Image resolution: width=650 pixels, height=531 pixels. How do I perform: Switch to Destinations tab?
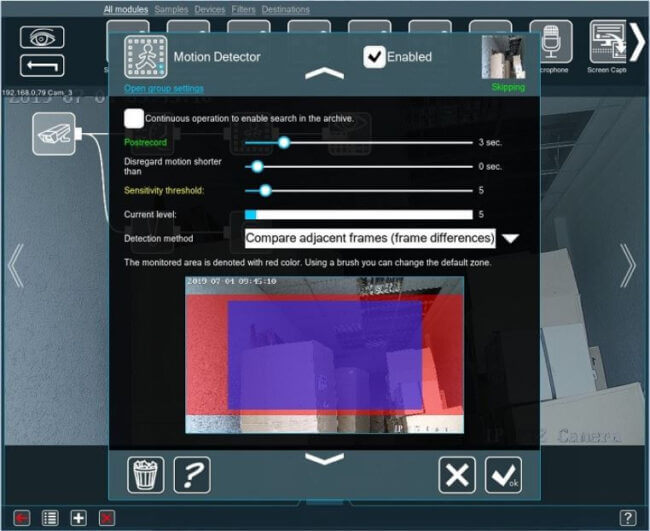point(286,10)
